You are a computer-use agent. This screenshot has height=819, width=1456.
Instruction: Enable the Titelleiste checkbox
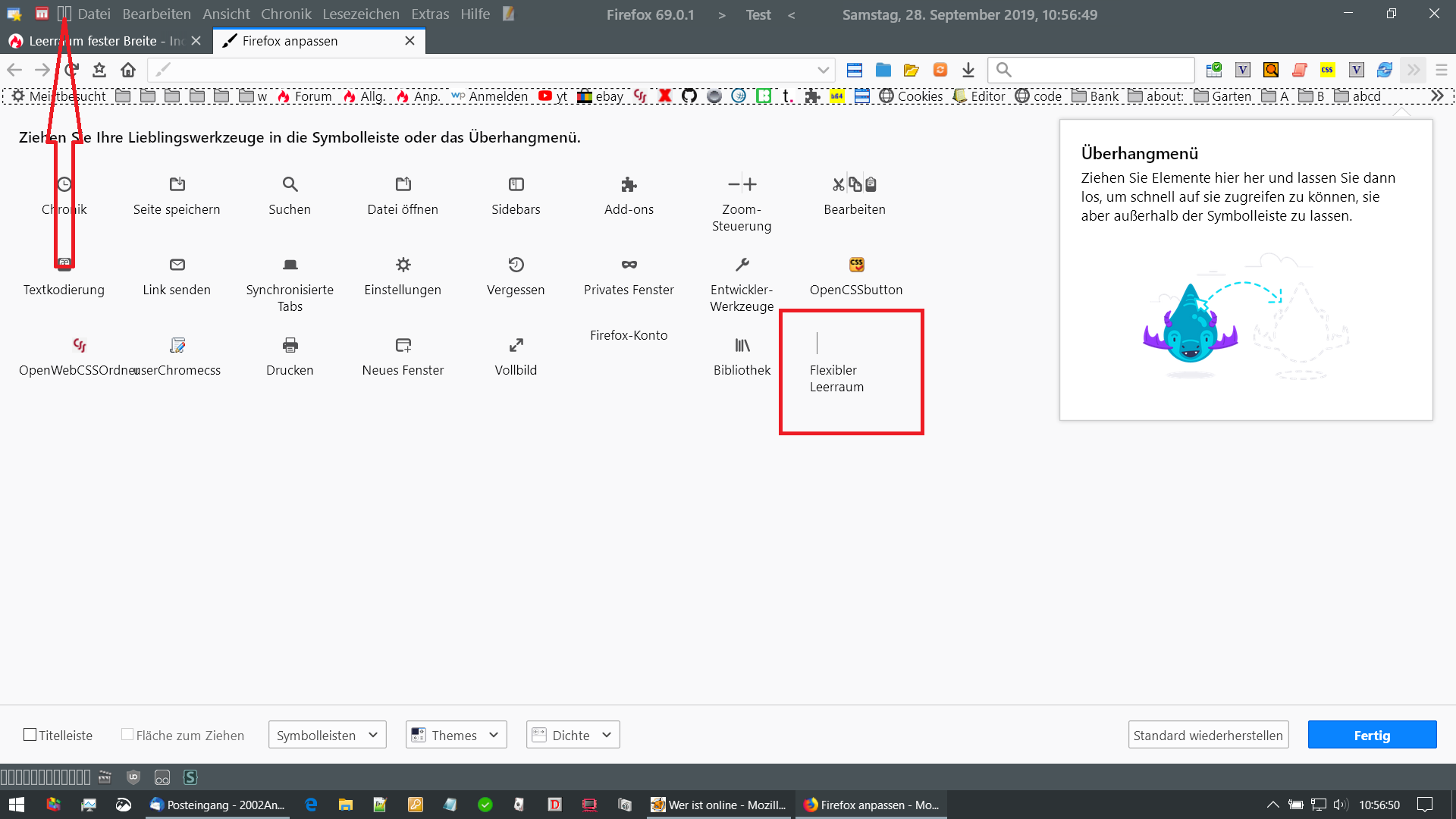pyautogui.click(x=30, y=735)
